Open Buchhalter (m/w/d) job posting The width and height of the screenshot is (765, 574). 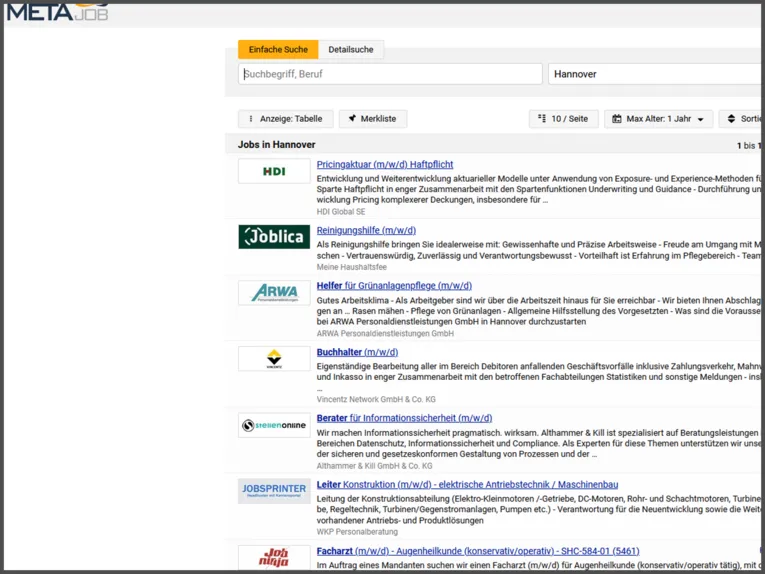pos(358,352)
